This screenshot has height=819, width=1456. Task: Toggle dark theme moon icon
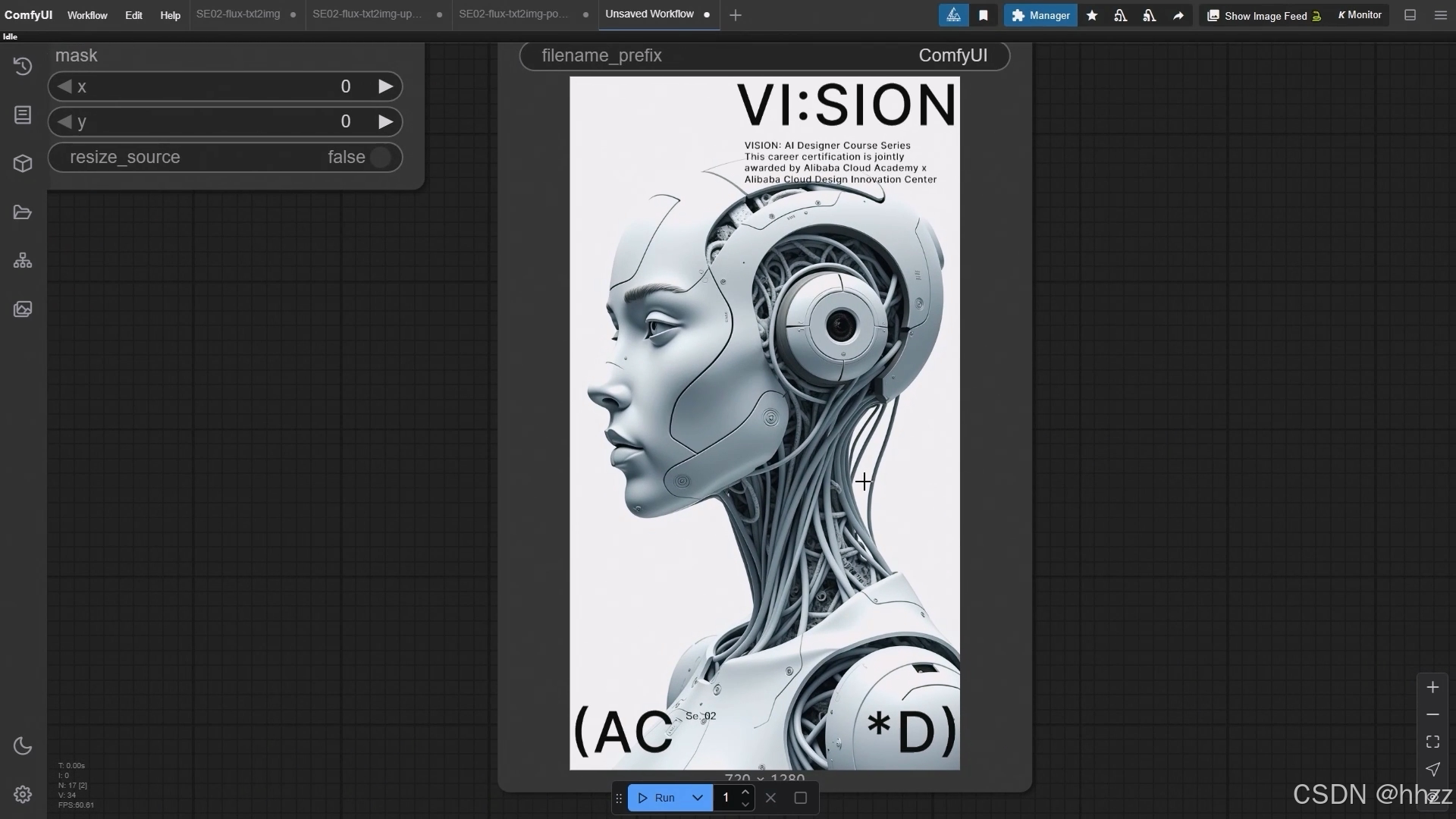tap(23, 746)
